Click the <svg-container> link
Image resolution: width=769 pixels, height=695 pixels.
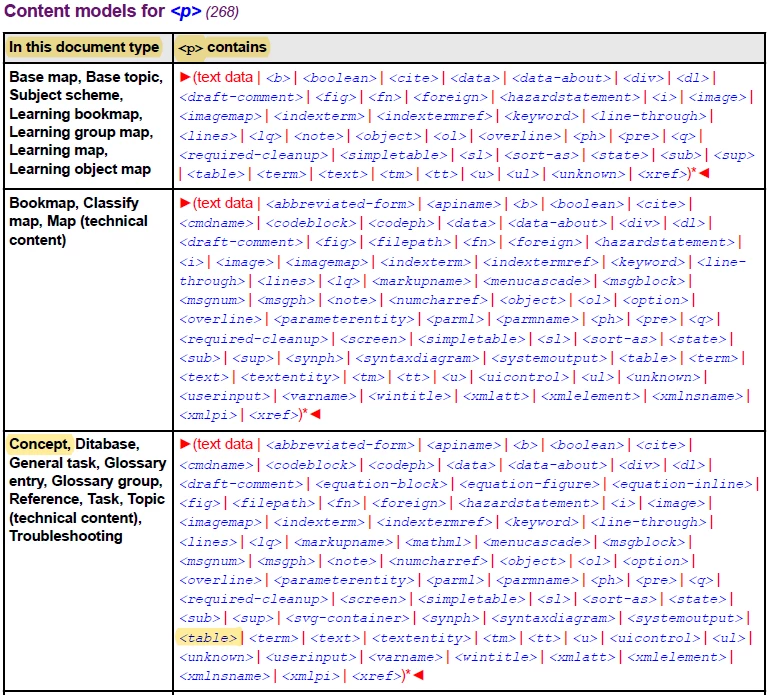[x=348, y=618]
